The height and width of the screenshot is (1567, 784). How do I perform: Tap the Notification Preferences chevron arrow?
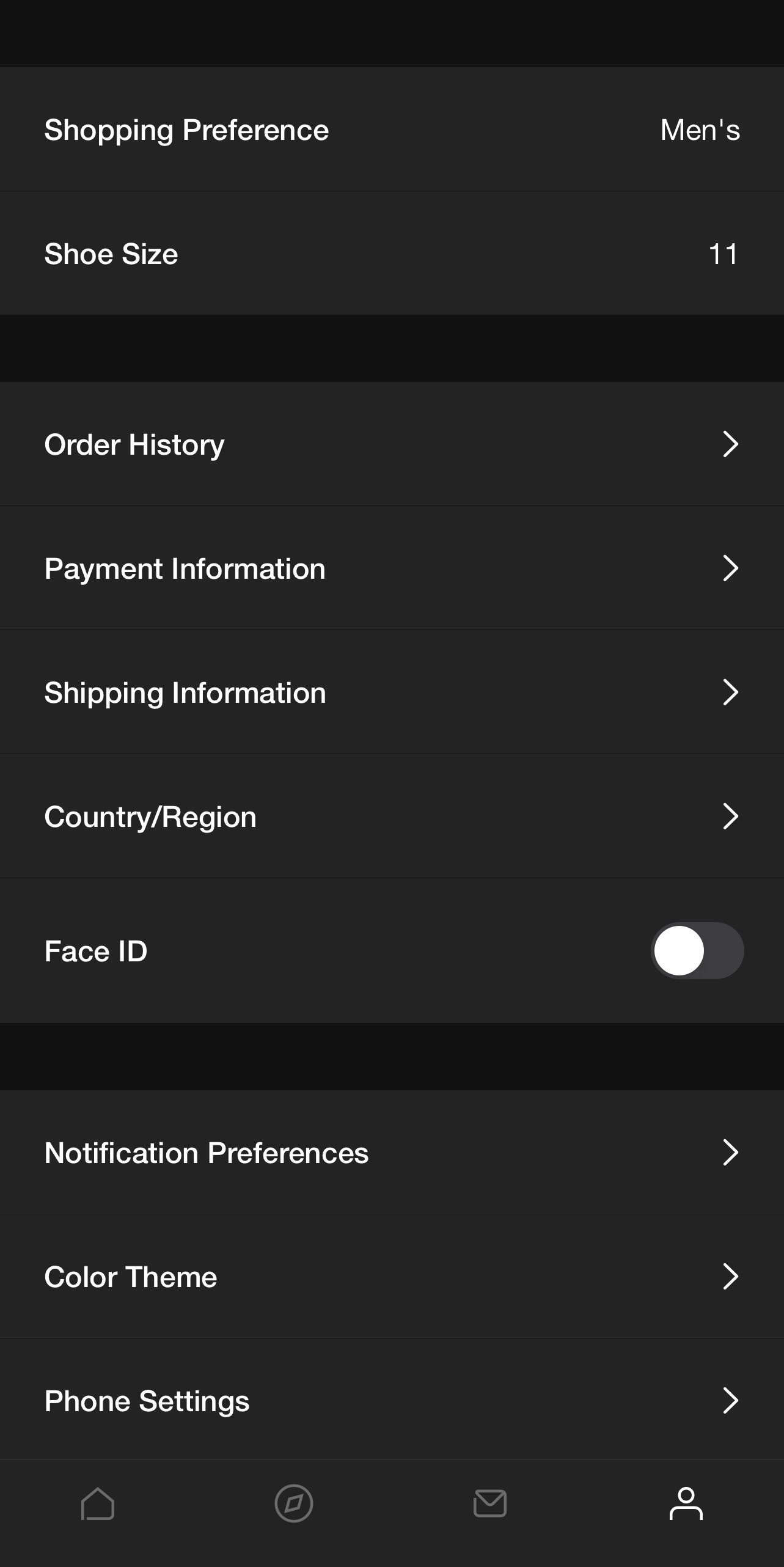coord(730,1153)
